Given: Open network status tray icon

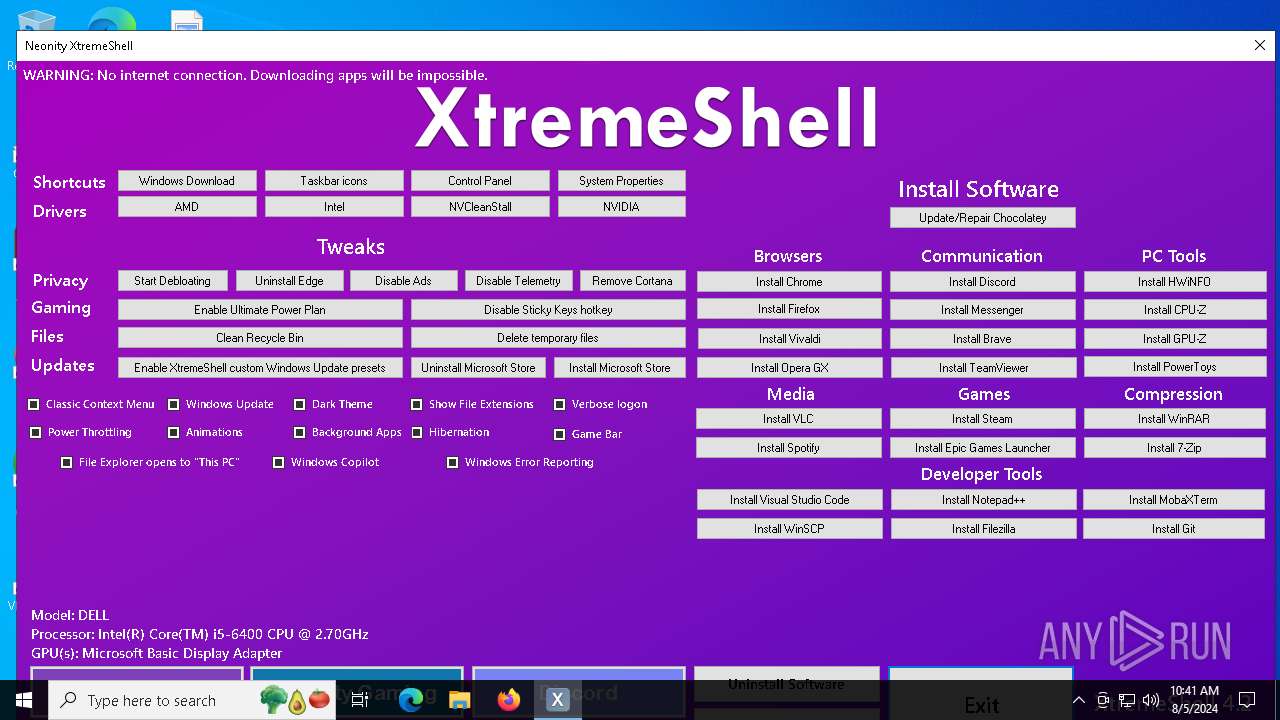Looking at the screenshot, I should click(x=1127, y=700).
